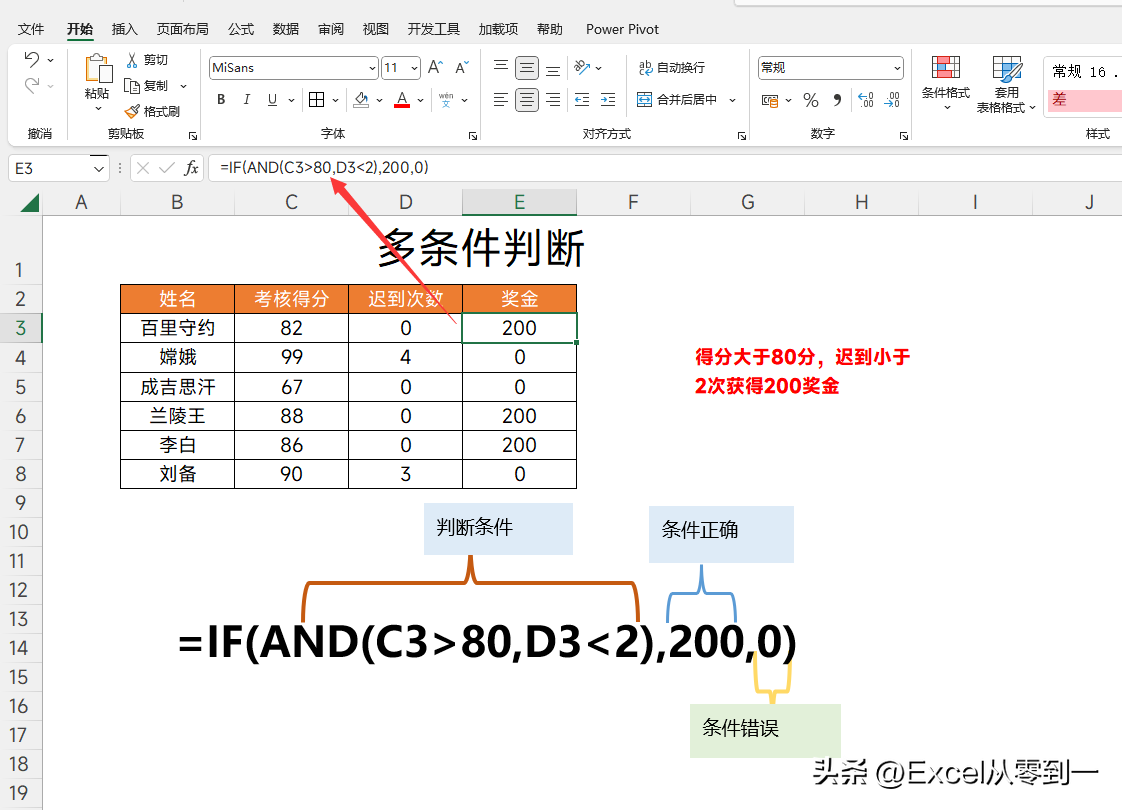Open the File (文件) tab
The width and height of the screenshot is (1122, 810).
pyautogui.click(x=31, y=29)
